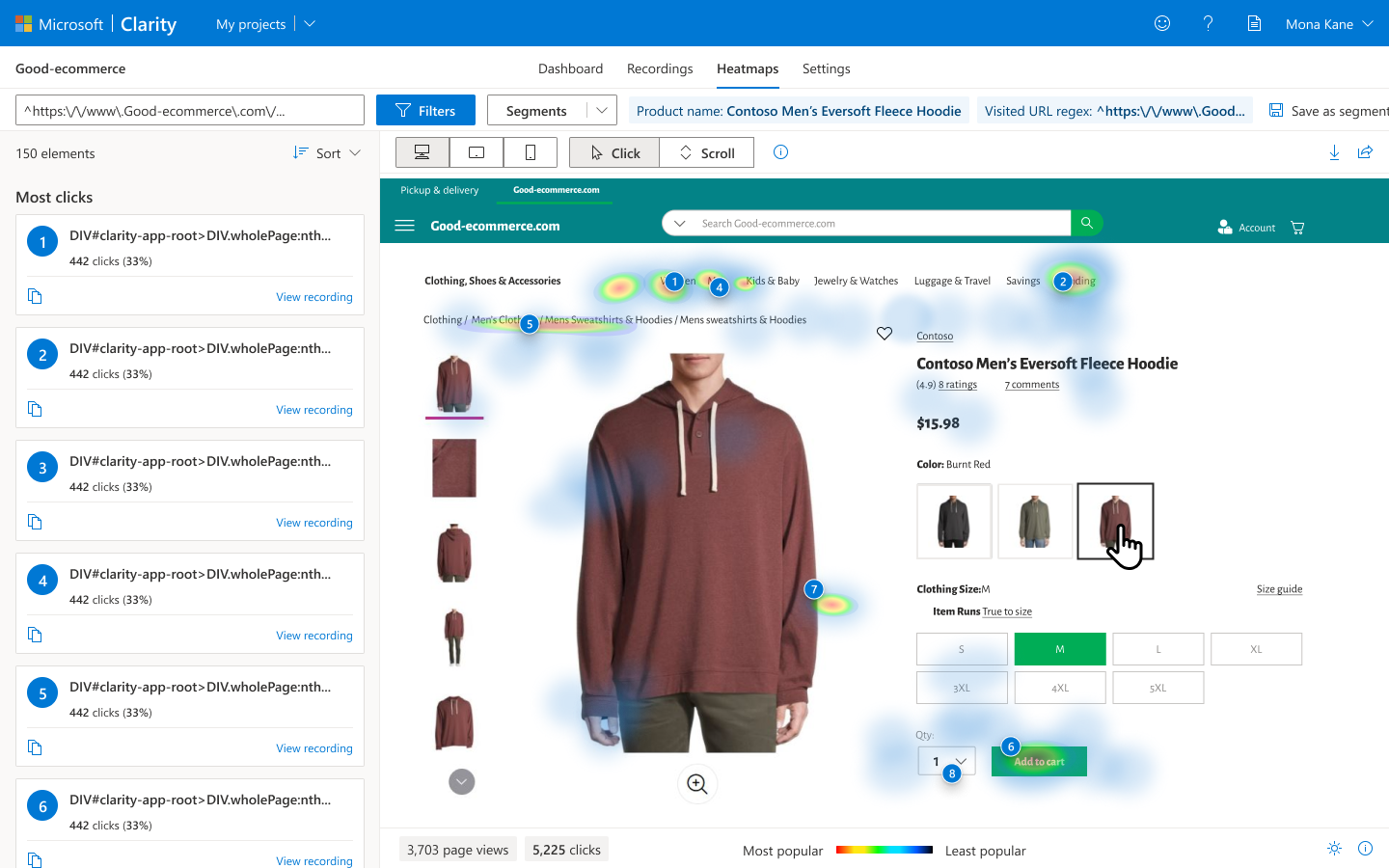Click the zoom magnifier under product image
Screen dimensions: 1389x868
tap(697, 784)
